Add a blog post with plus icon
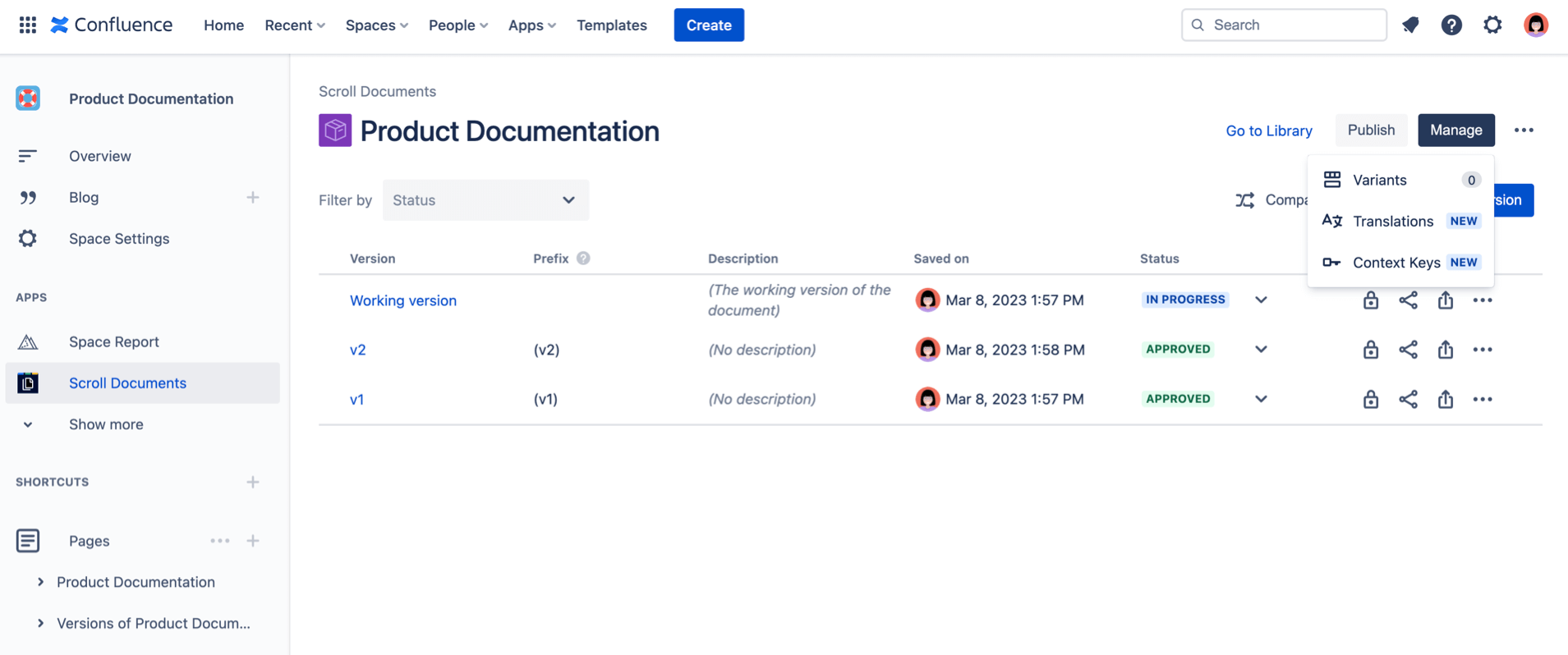This screenshot has height=655, width=1568. pos(253,197)
